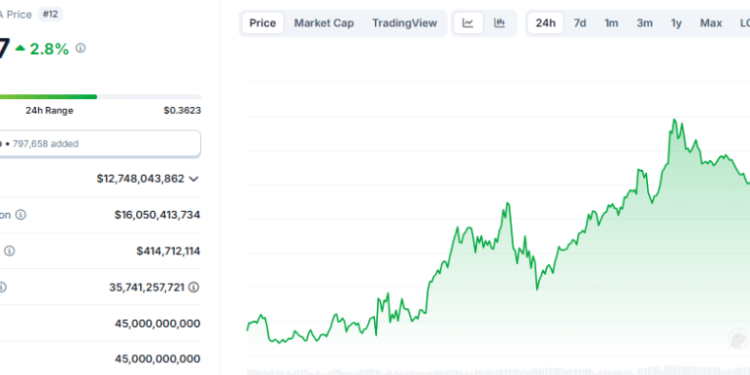Select the 1m time range

tap(611, 23)
